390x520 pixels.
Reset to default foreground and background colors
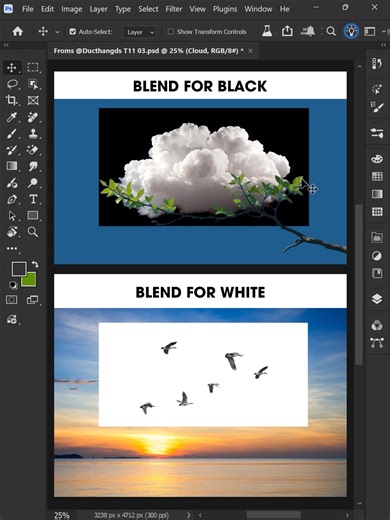(x=13, y=285)
